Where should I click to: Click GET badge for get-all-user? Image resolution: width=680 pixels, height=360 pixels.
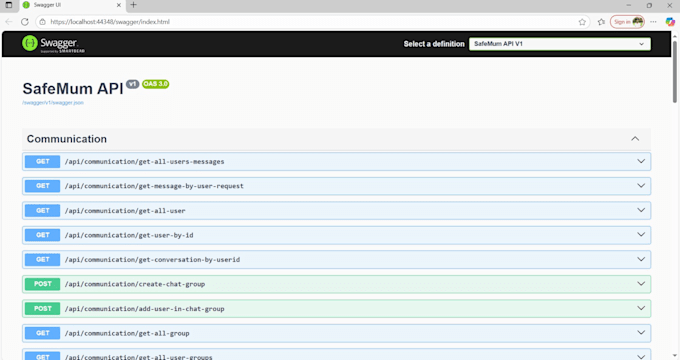(42, 210)
